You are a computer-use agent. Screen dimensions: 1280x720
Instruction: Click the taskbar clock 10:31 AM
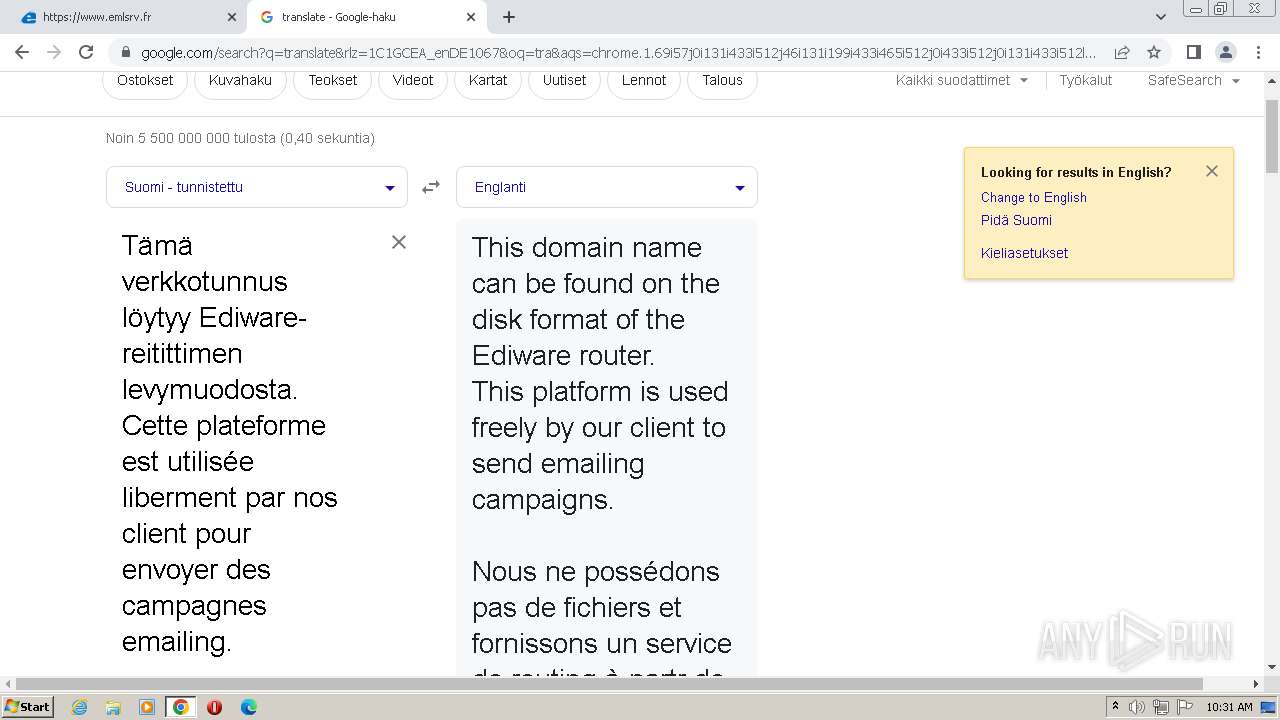point(1229,707)
